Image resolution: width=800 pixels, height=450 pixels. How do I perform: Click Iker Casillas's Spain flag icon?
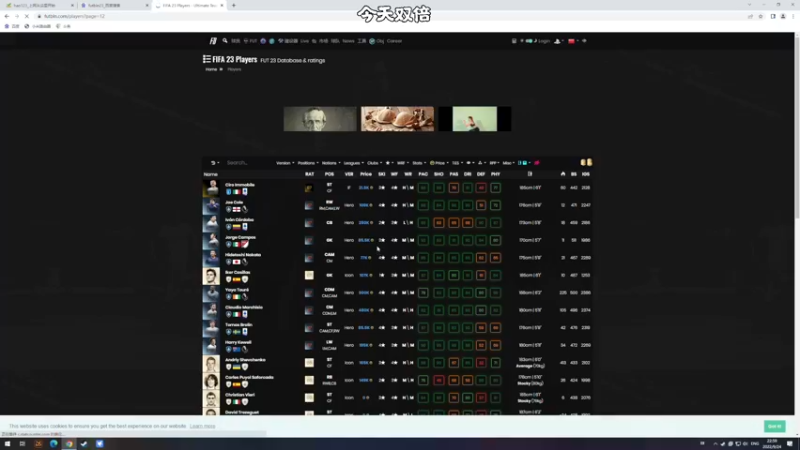coord(236,280)
